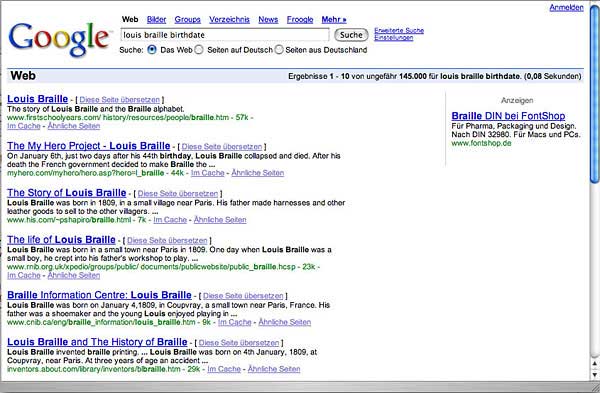Image resolution: width=600 pixels, height=393 pixels.
Task: Open 'Im Cache' for firstschoolyears result
Action: tap(24, 126)
